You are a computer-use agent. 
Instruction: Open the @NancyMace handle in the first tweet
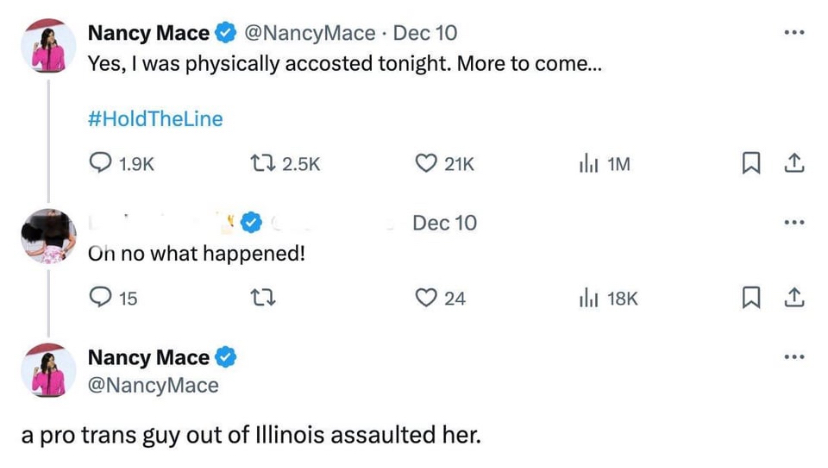click(x=310, y=33)
